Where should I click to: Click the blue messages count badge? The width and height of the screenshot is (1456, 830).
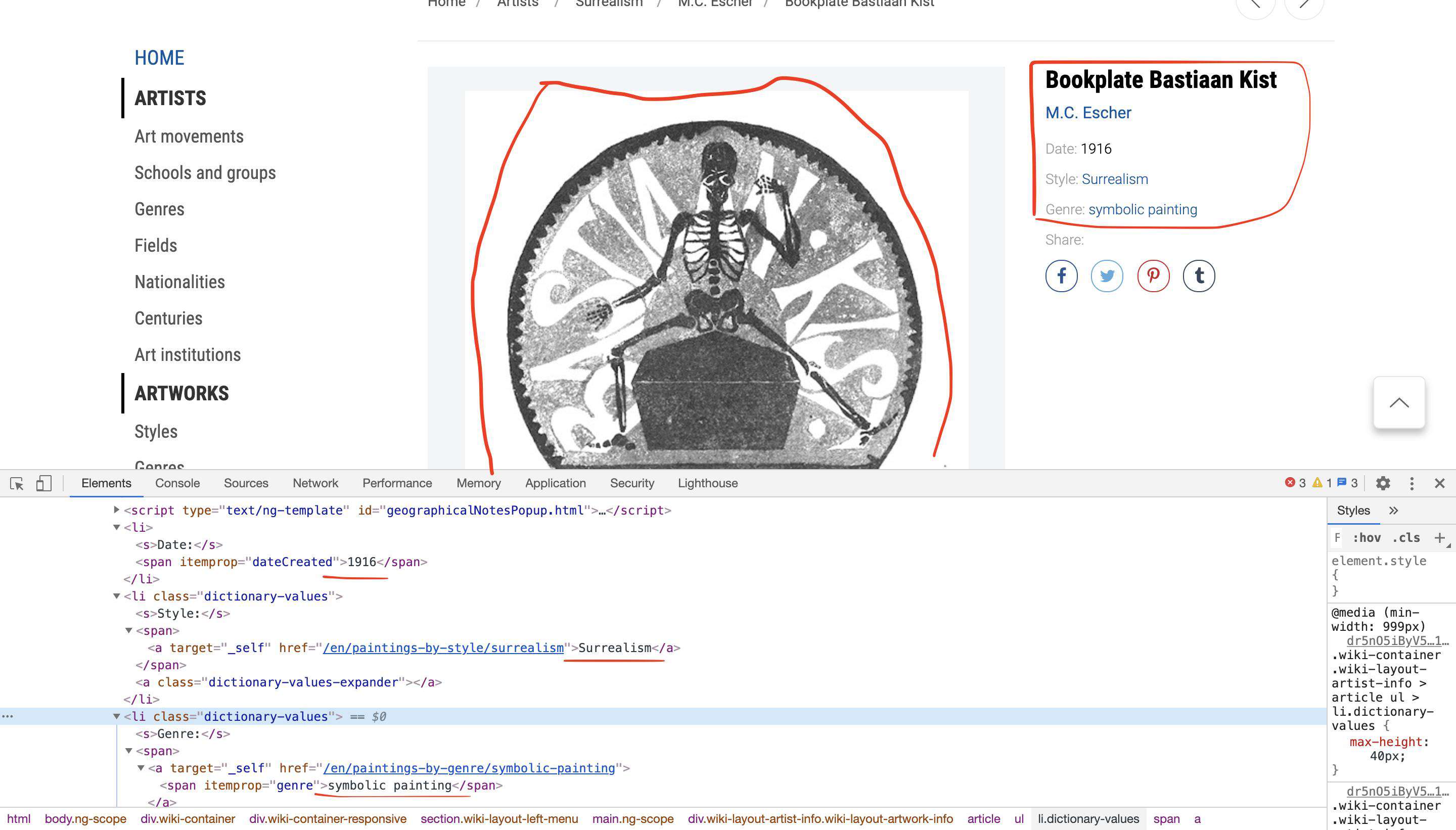[1348, 483]
